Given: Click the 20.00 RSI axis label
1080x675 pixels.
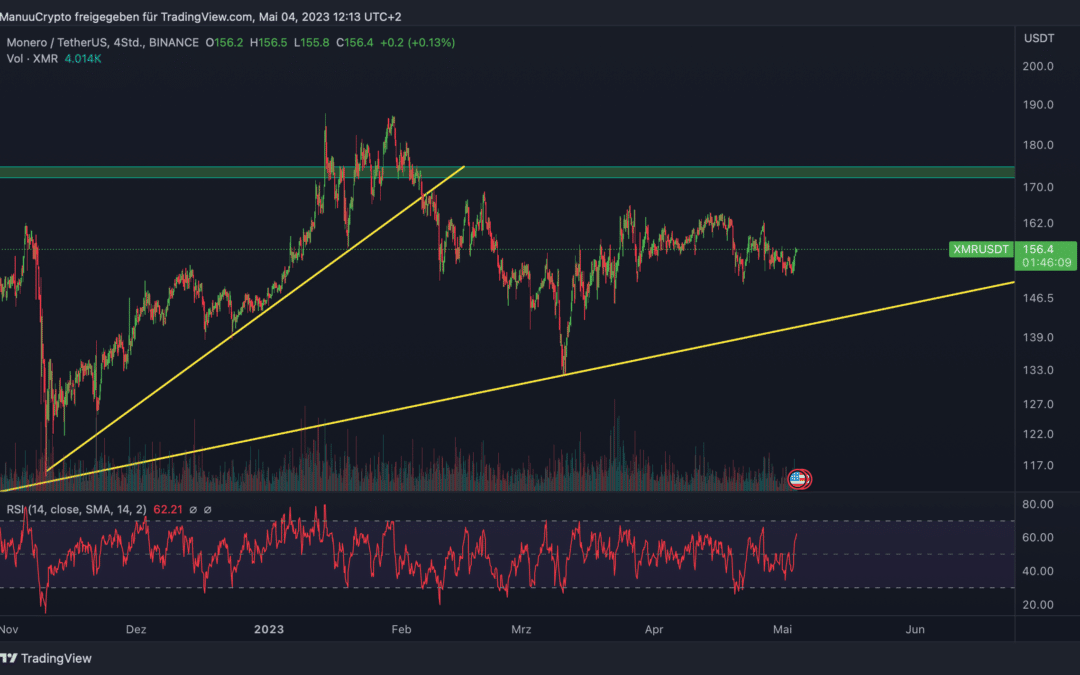Looking at the screenshot, I should tap(1038, 605).
